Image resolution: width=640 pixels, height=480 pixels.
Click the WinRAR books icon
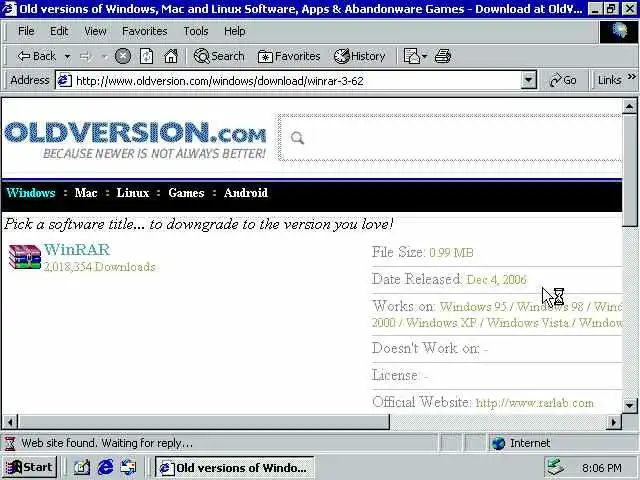tap(25, 257)
